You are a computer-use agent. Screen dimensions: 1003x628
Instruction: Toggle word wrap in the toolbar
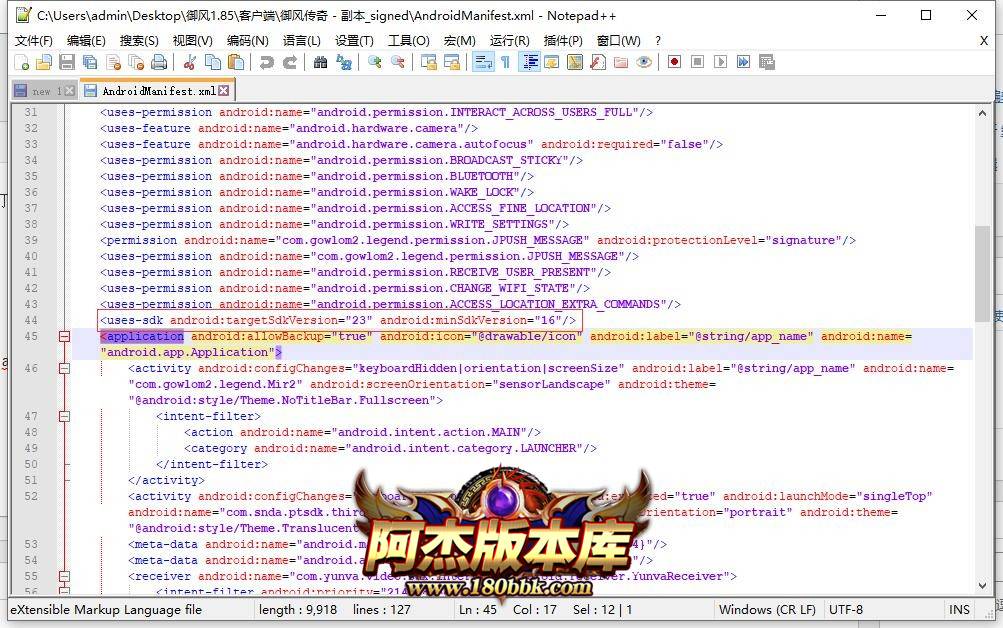pyautogui.click(x=483, y=62)
